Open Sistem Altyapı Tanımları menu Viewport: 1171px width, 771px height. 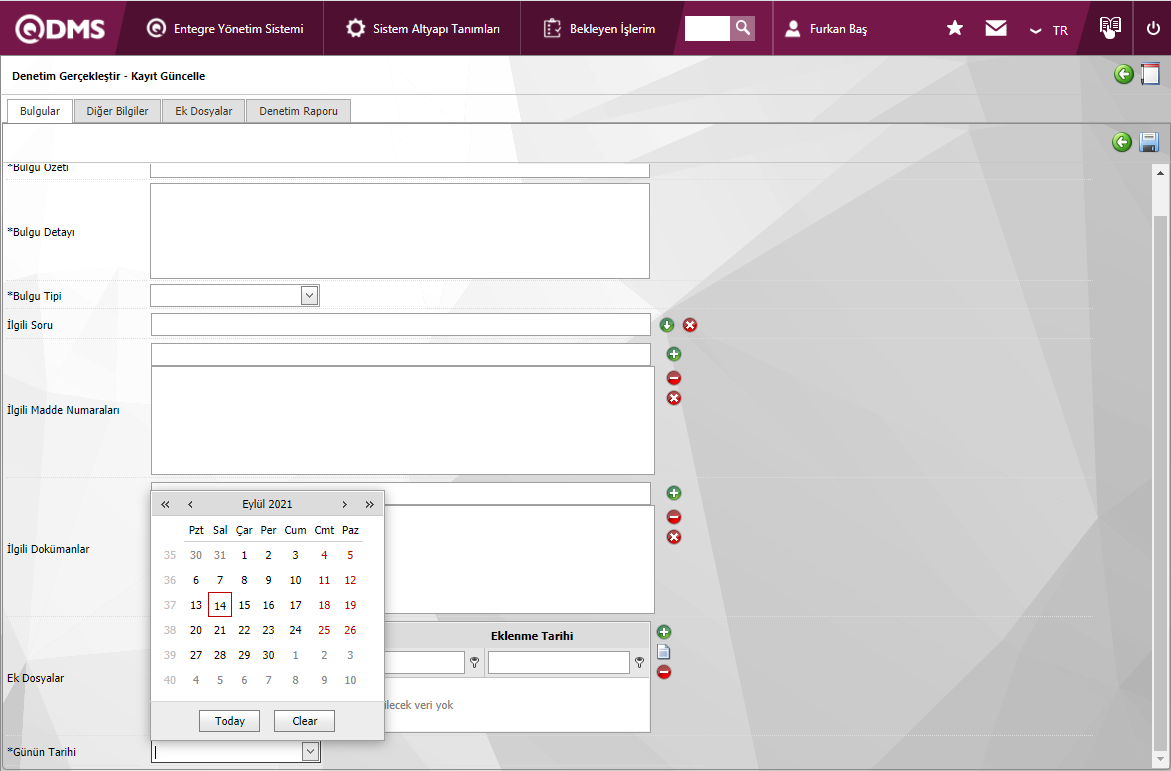[x=423, y=28]
